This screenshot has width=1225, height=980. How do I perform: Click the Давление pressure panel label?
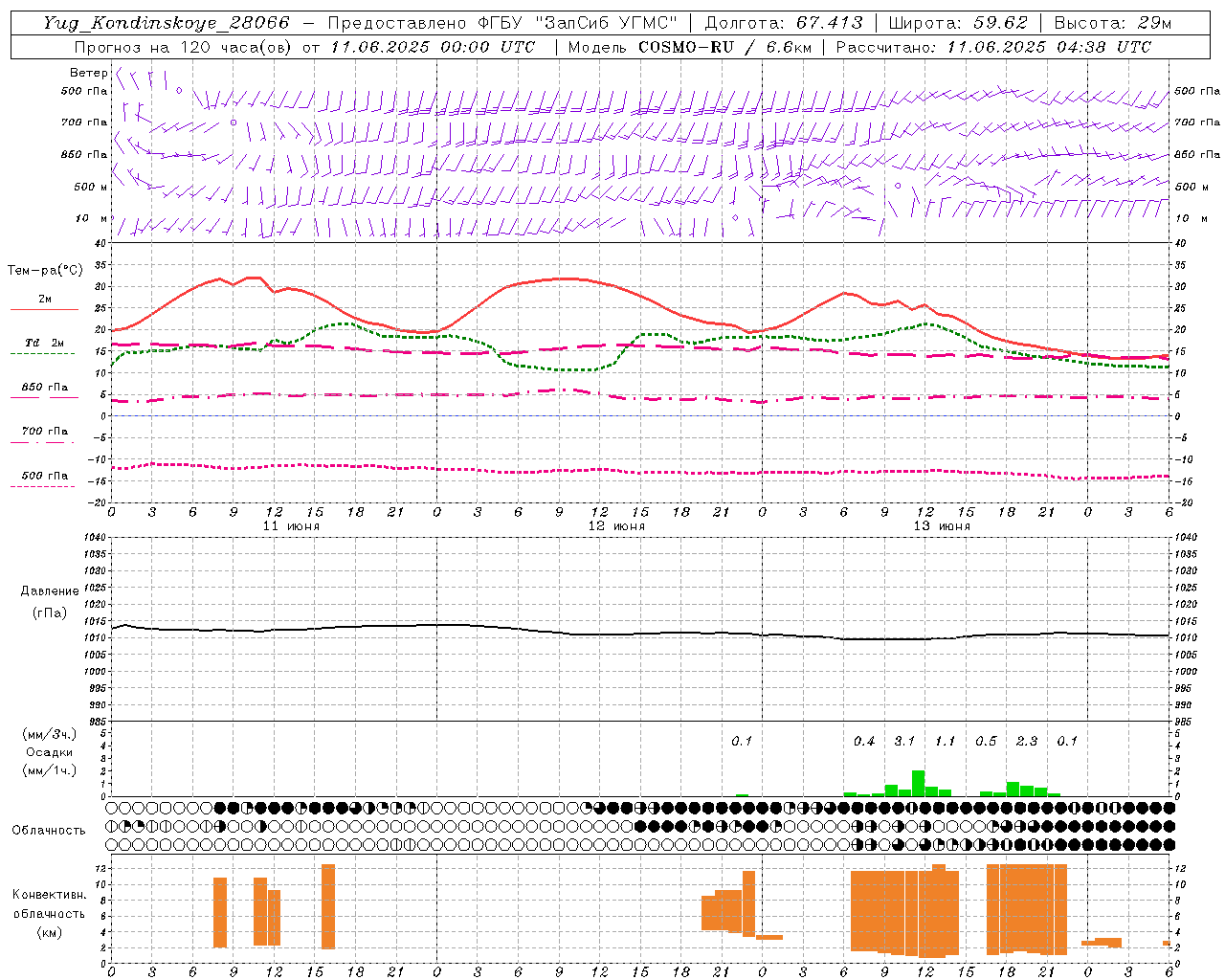50,591
